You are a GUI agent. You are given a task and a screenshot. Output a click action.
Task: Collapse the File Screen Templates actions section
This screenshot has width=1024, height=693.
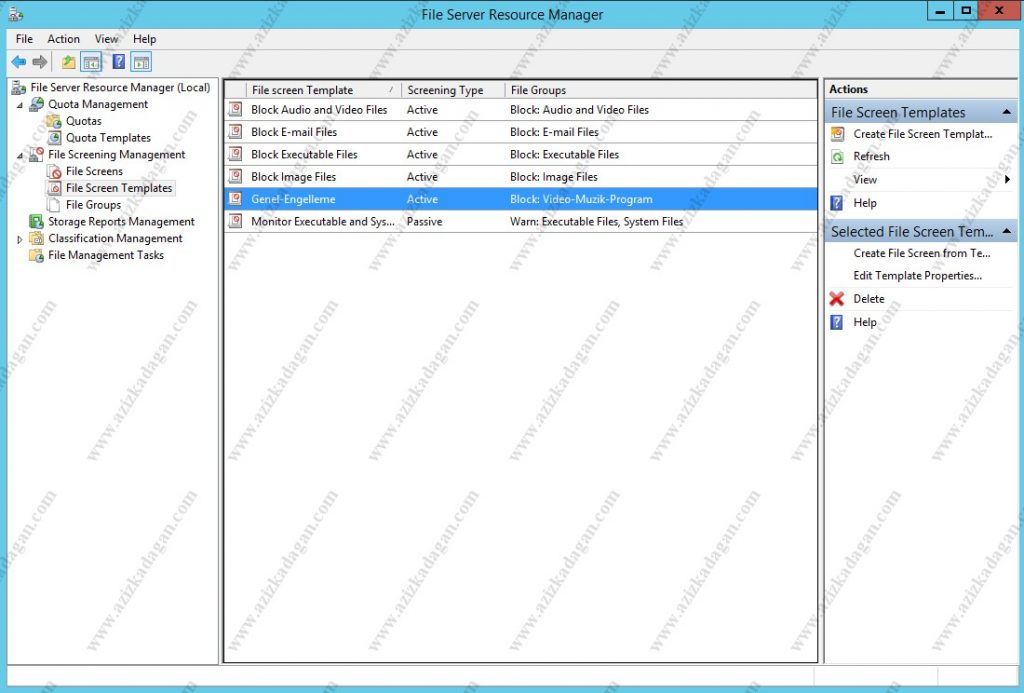(1006, 112)
